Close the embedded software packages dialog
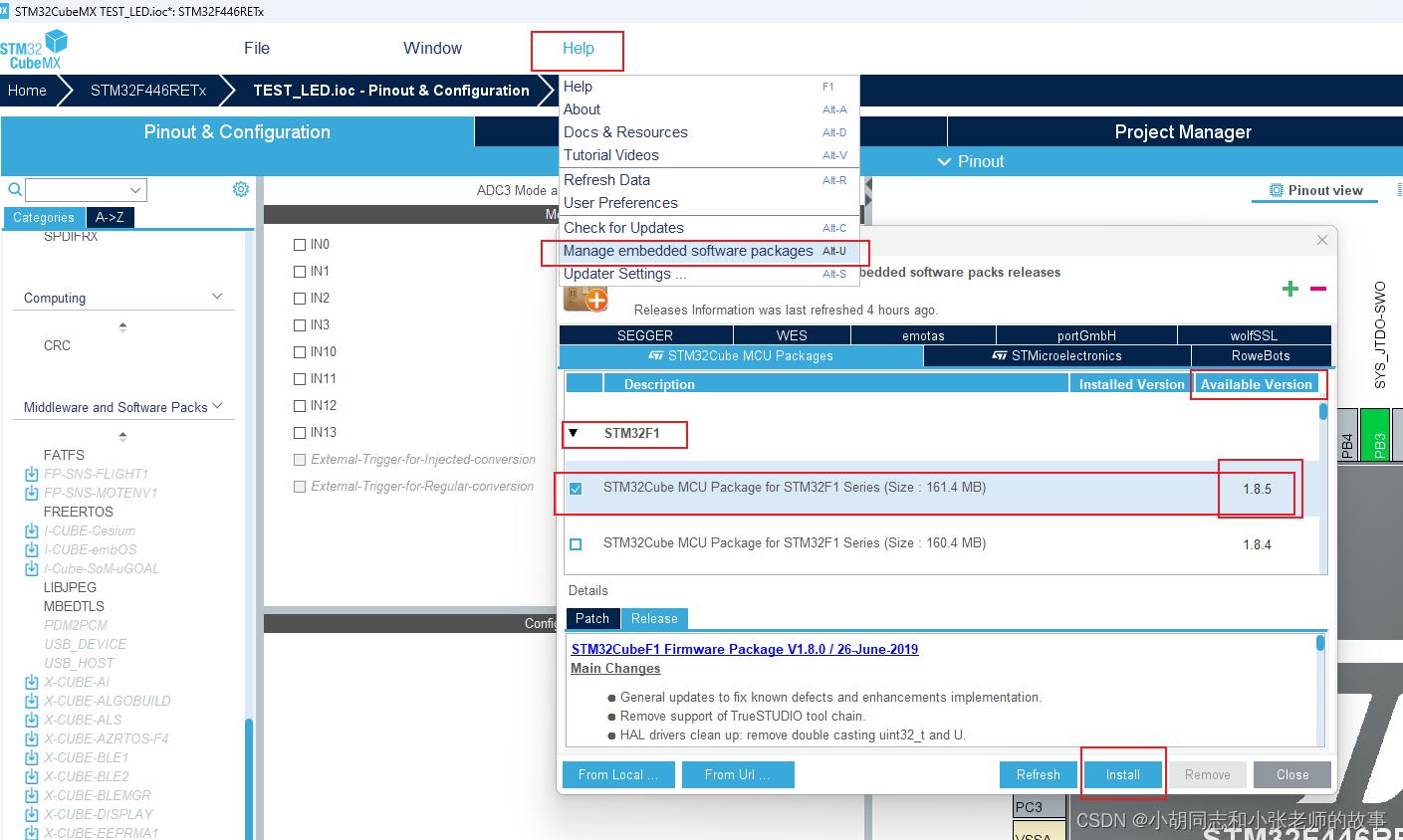The image size is (1403, 840). coord(1322,240)
